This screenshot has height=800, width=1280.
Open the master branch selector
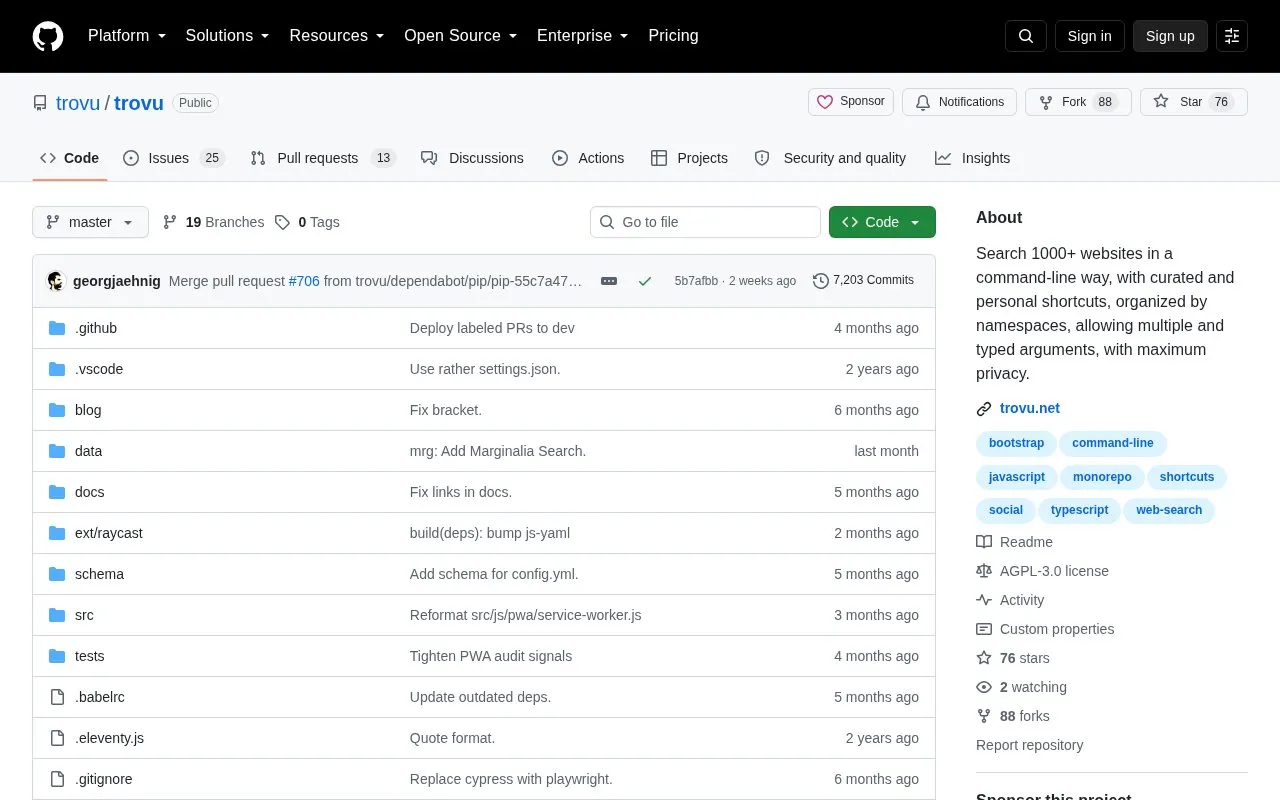point(90,222)
